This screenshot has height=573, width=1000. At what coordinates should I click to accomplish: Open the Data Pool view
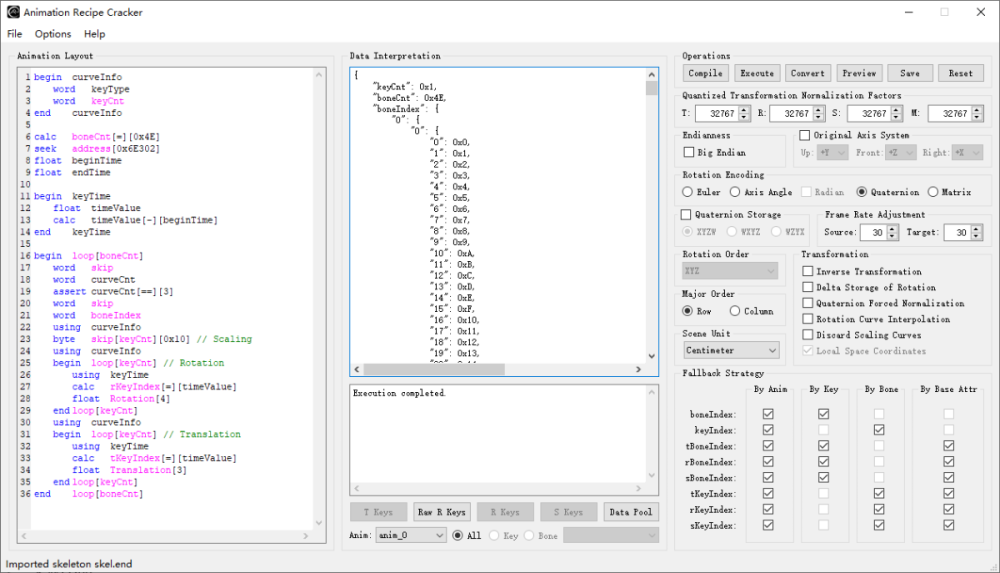click(632, 512)
